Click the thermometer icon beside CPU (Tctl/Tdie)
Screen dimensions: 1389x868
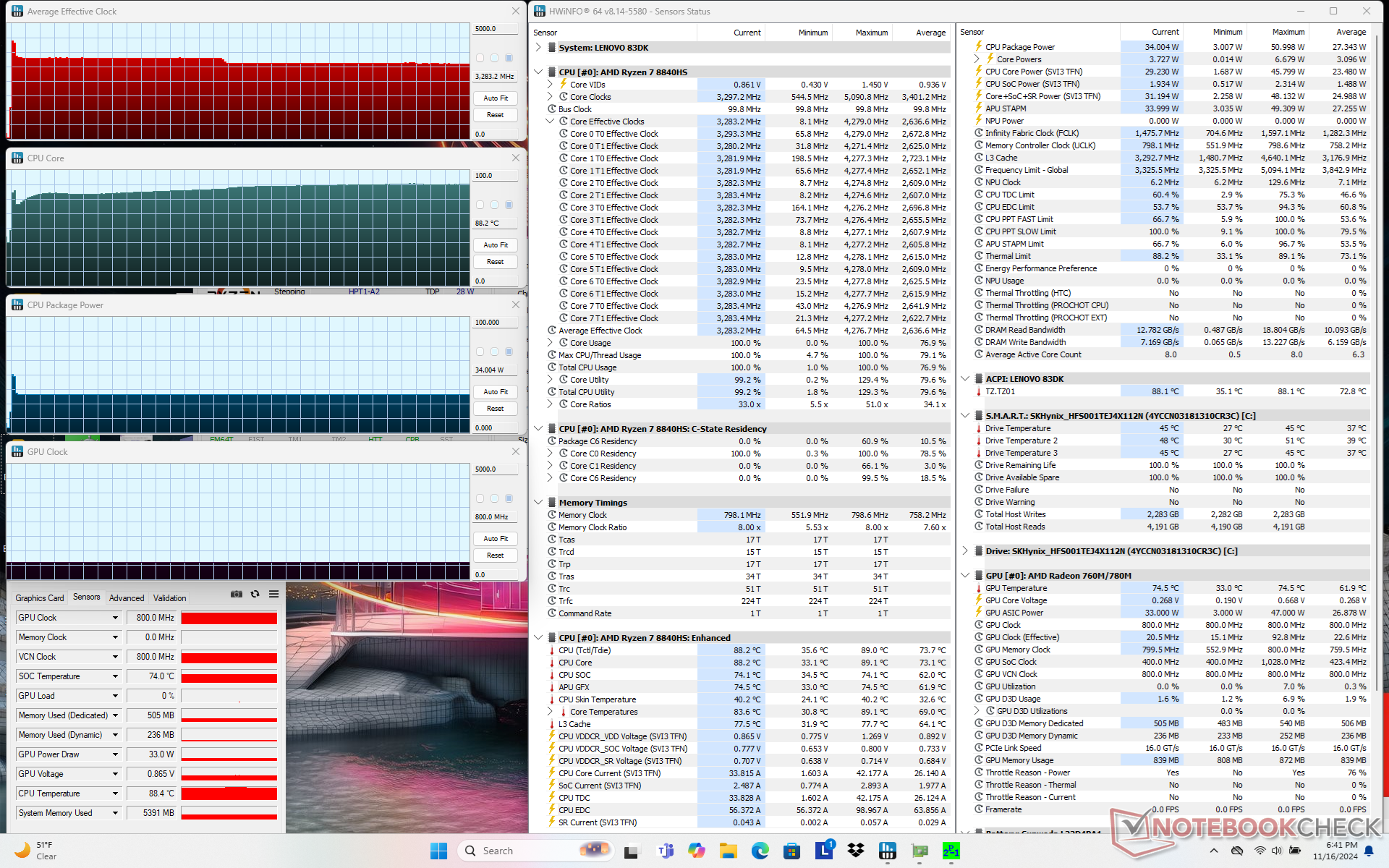click(x=552, y=650)
